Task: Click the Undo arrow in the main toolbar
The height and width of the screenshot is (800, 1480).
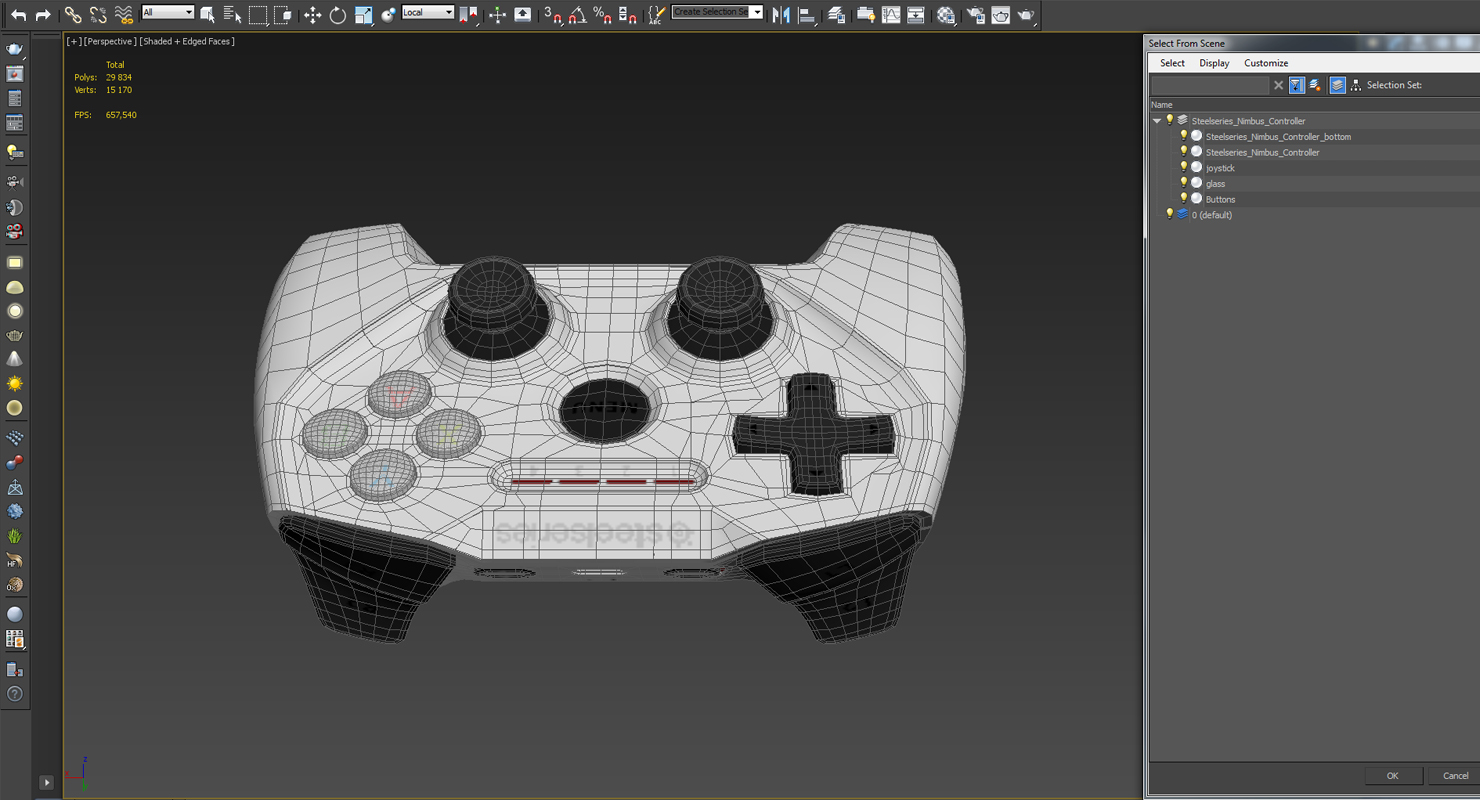Action: point(18,15)
